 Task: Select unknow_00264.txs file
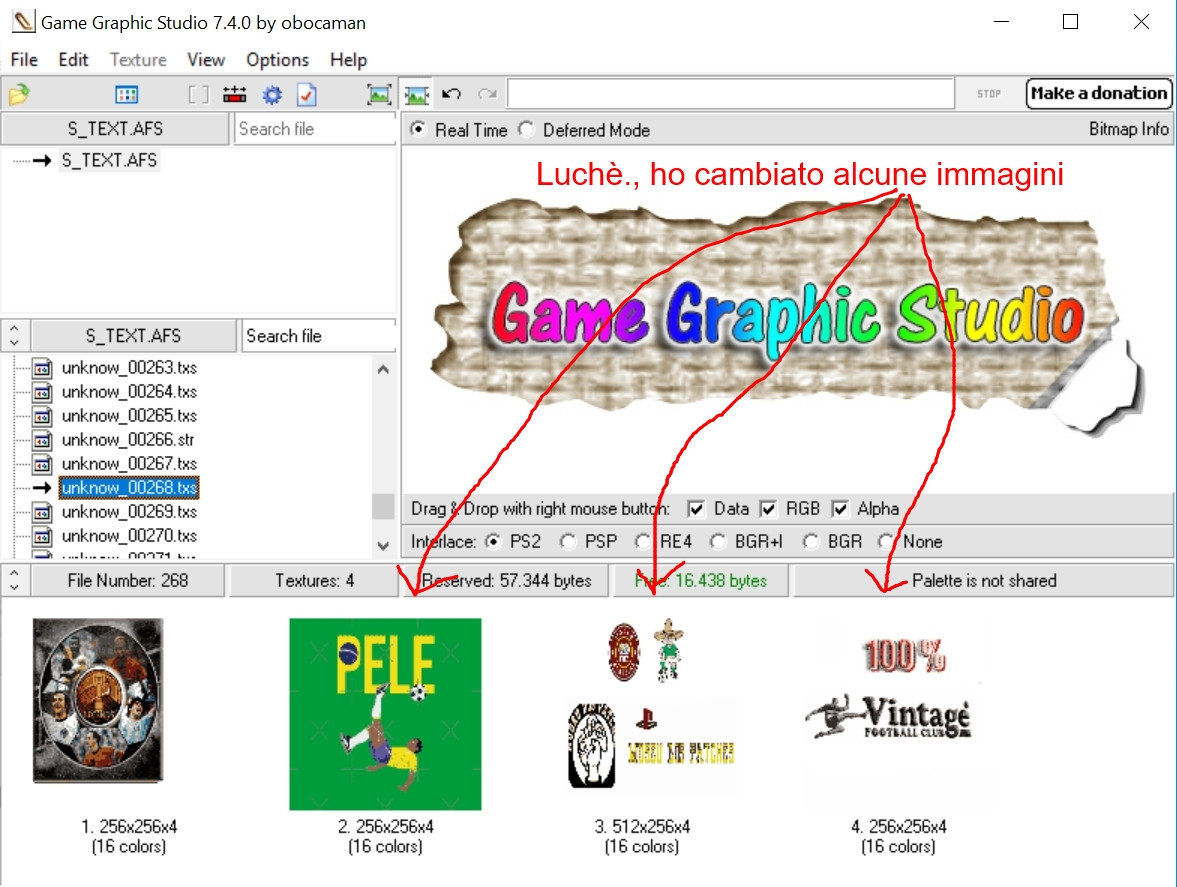click(x=129, y=391)
